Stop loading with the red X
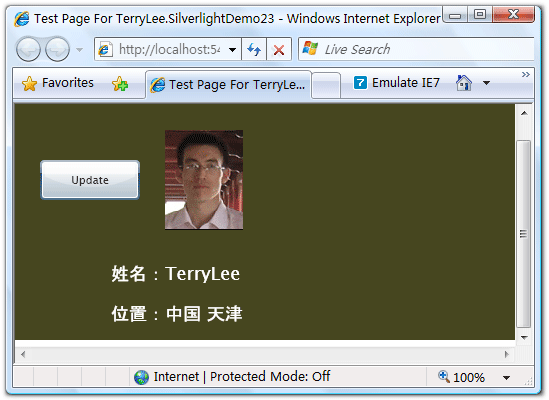549x400 pixels. [279, 50]
